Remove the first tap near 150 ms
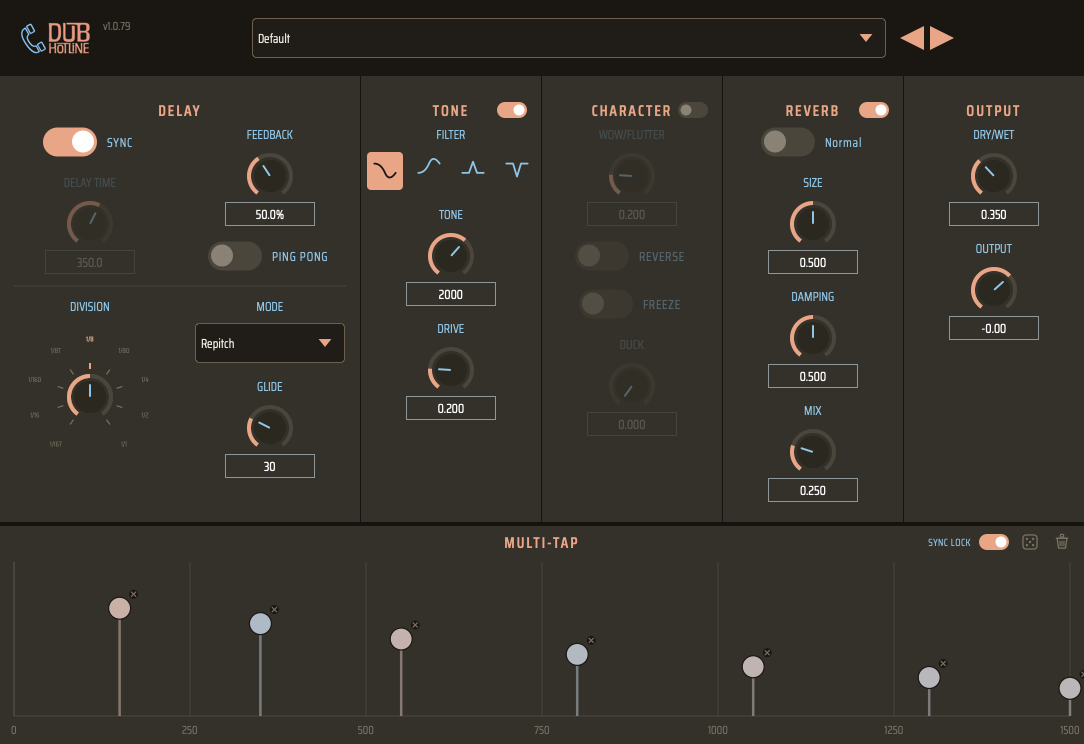The width and height of the screenshot is (1084, 744). point(134,594)
